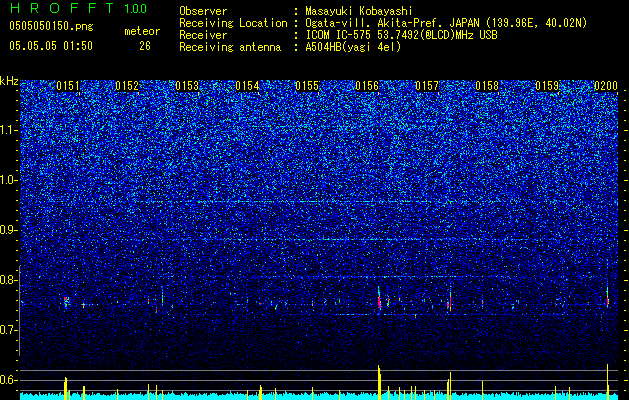Click the Receiving Location value text

(x=446, y=23)
